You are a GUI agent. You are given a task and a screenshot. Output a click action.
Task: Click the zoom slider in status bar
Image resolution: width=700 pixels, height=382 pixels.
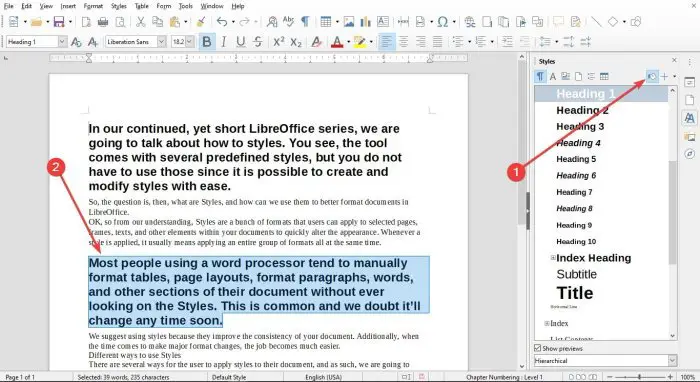(640, 377)
